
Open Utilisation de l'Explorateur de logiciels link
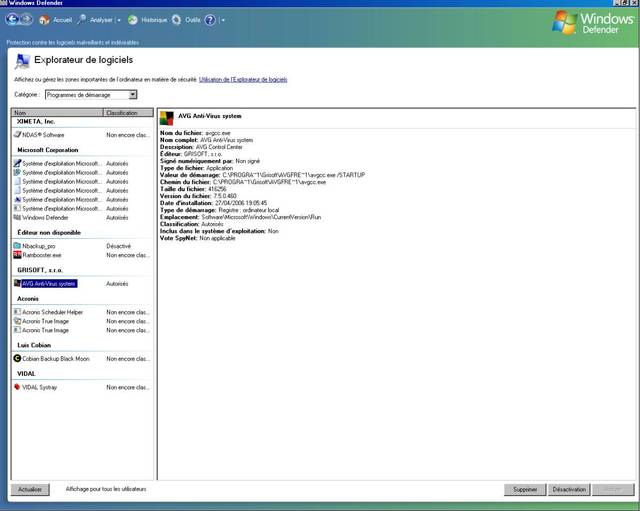244,77
